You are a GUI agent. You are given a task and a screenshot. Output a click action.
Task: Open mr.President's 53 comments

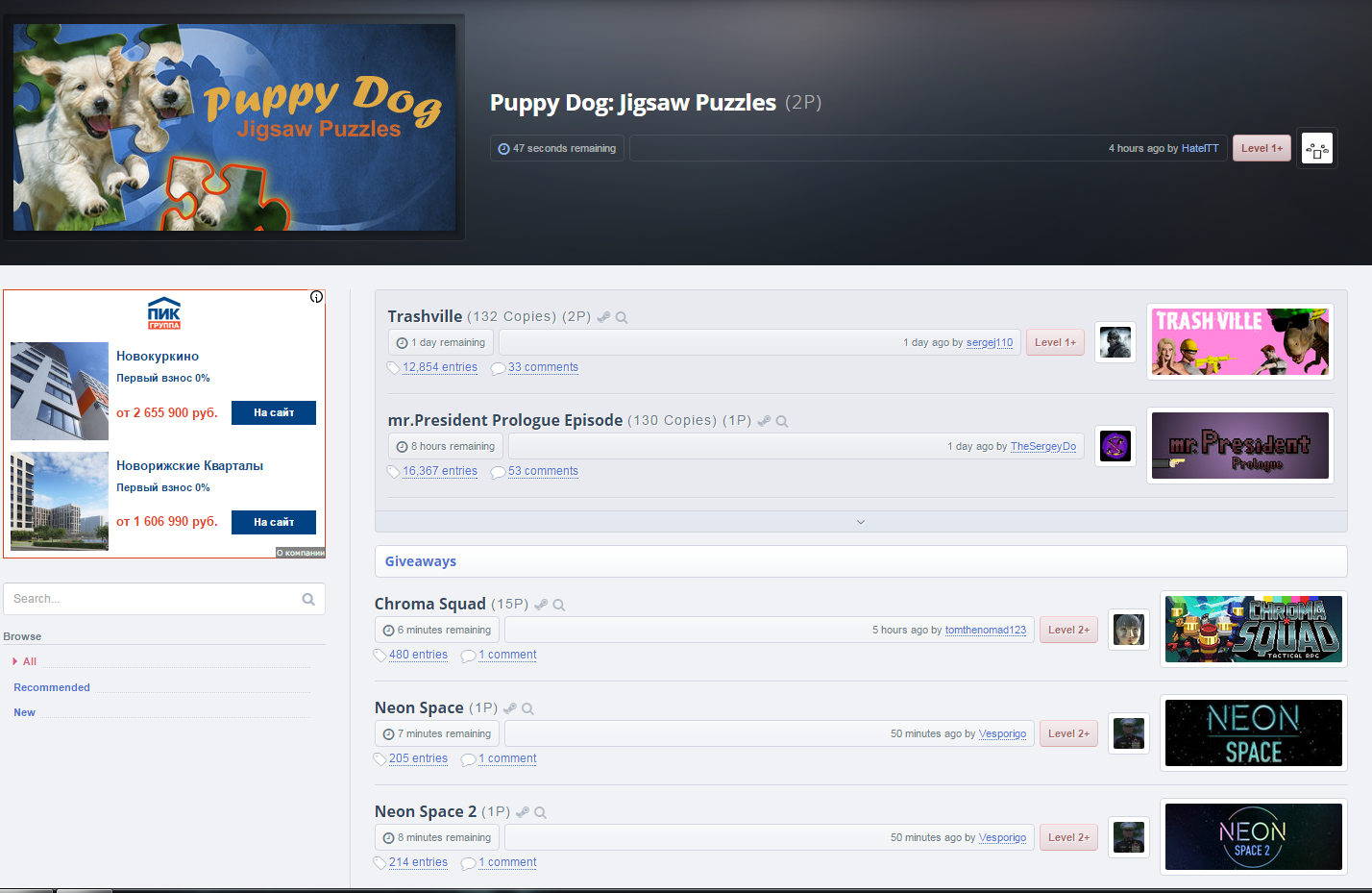point(543,471)
